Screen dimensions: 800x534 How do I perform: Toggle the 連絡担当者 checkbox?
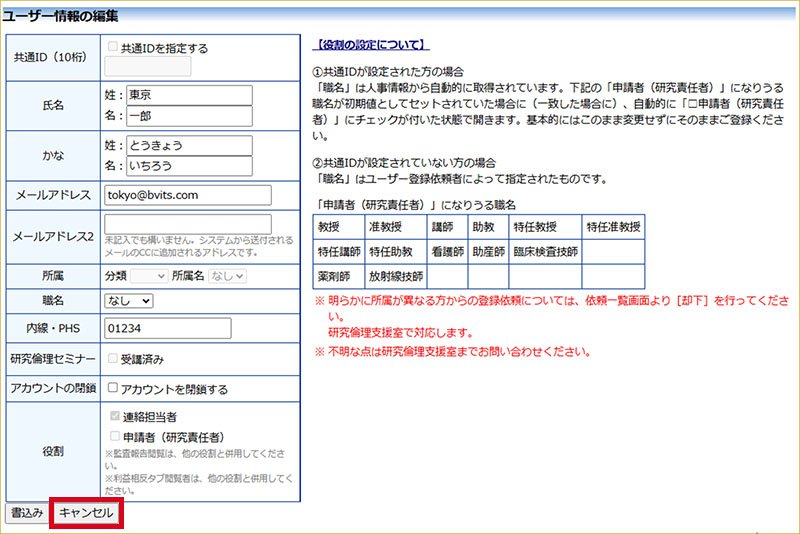pos(115,416)
